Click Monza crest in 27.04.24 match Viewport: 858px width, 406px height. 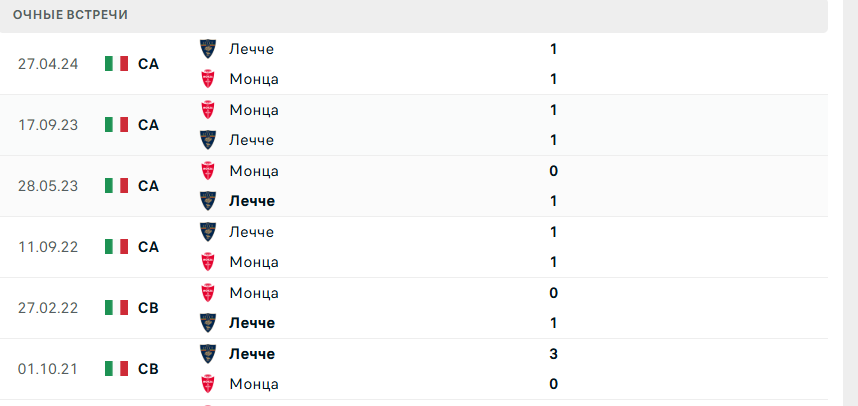click(x=208, y=78)
